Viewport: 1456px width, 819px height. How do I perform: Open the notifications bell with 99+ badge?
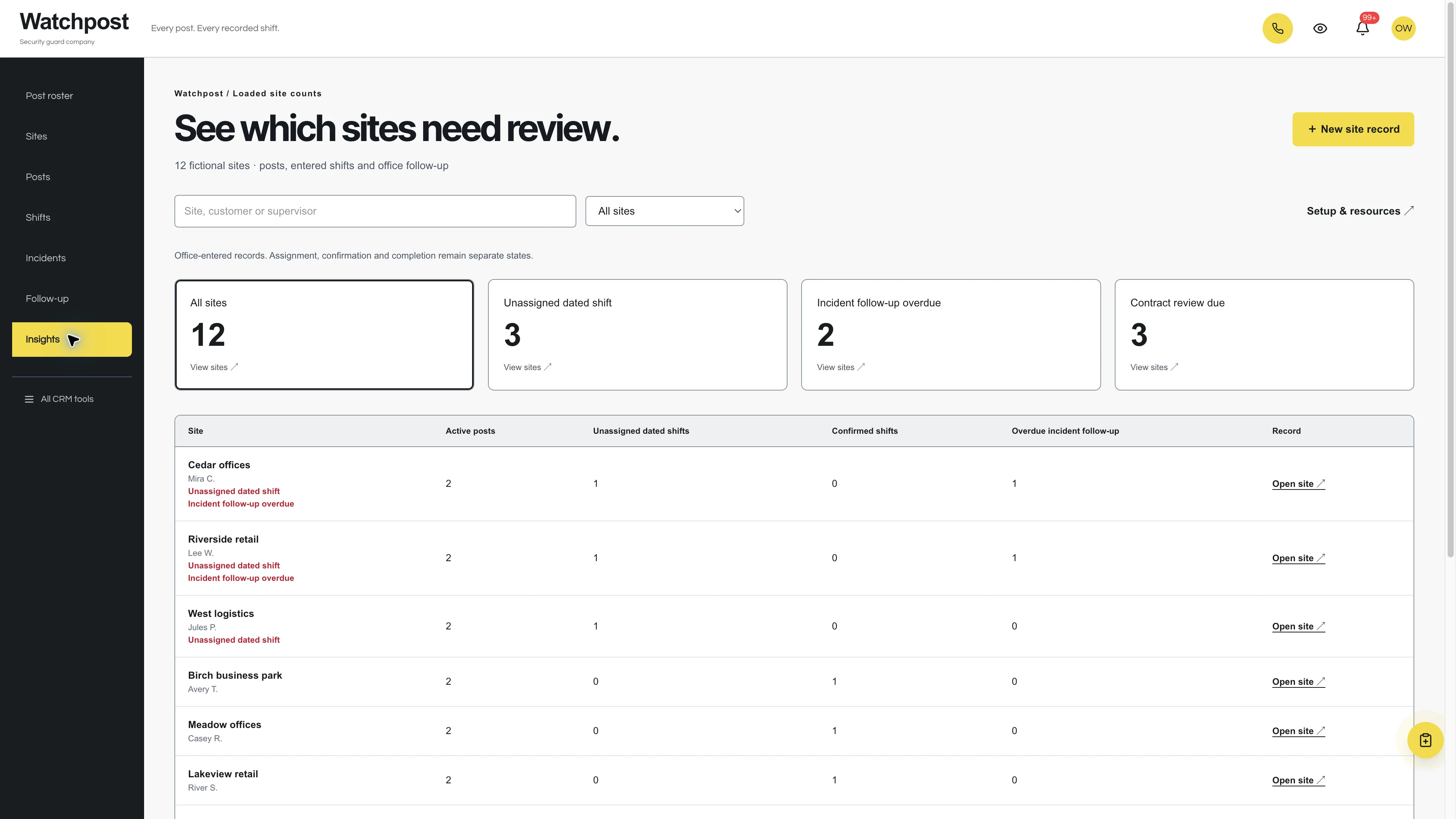tap(1362, 28)
